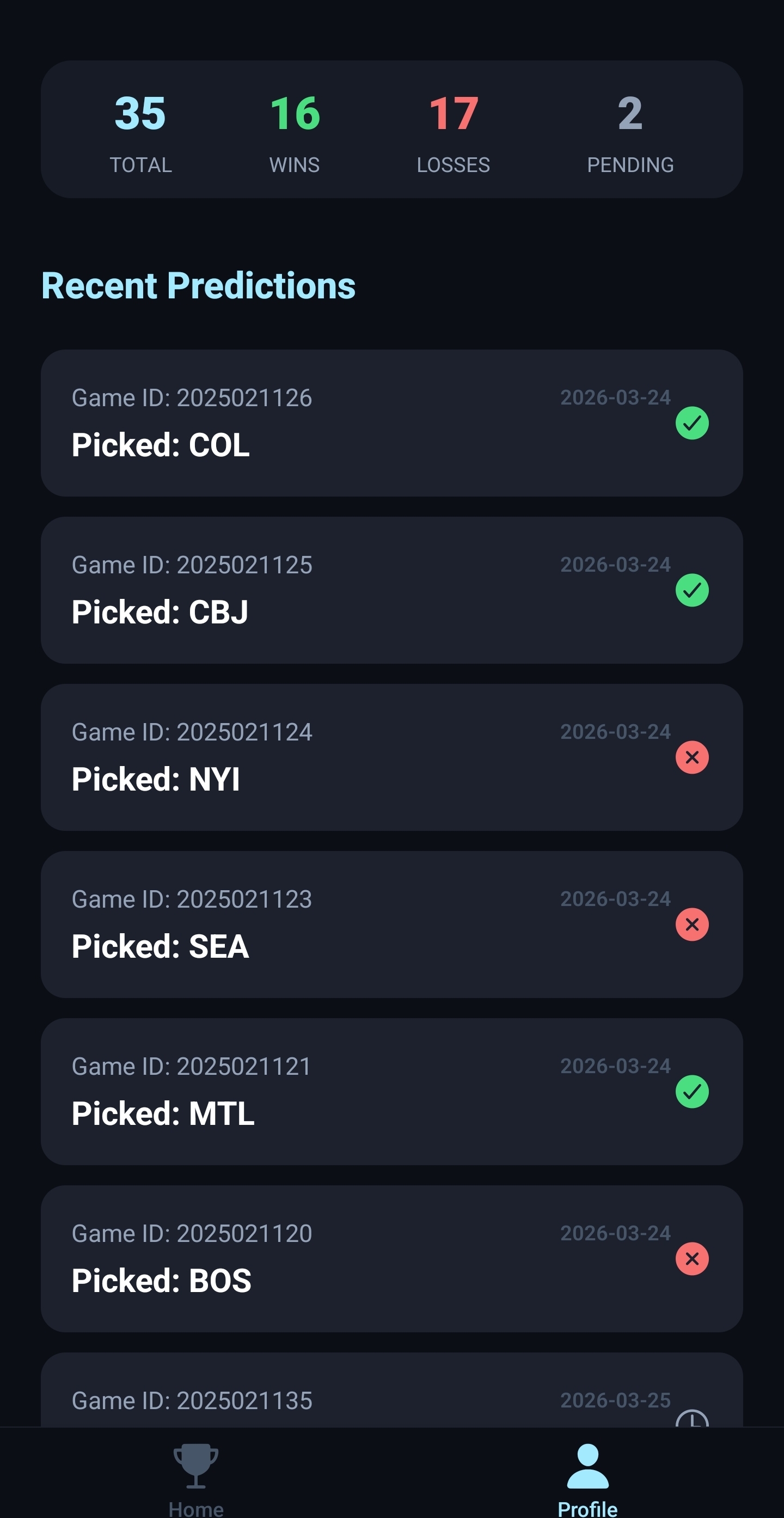Open the Picked: NYI prediction entry
Image resolution: width=784 pixels, height=1518 pixels.
(x=353, y=757)
